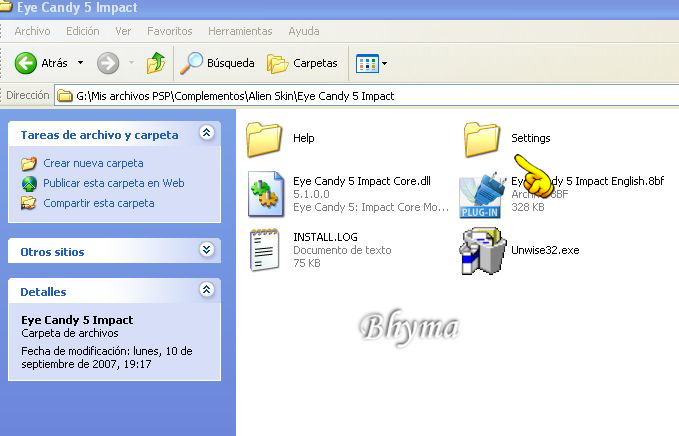The width and height of the screenshot is (679, 436).
Task: Open the Edición menu
Action: 83,31
